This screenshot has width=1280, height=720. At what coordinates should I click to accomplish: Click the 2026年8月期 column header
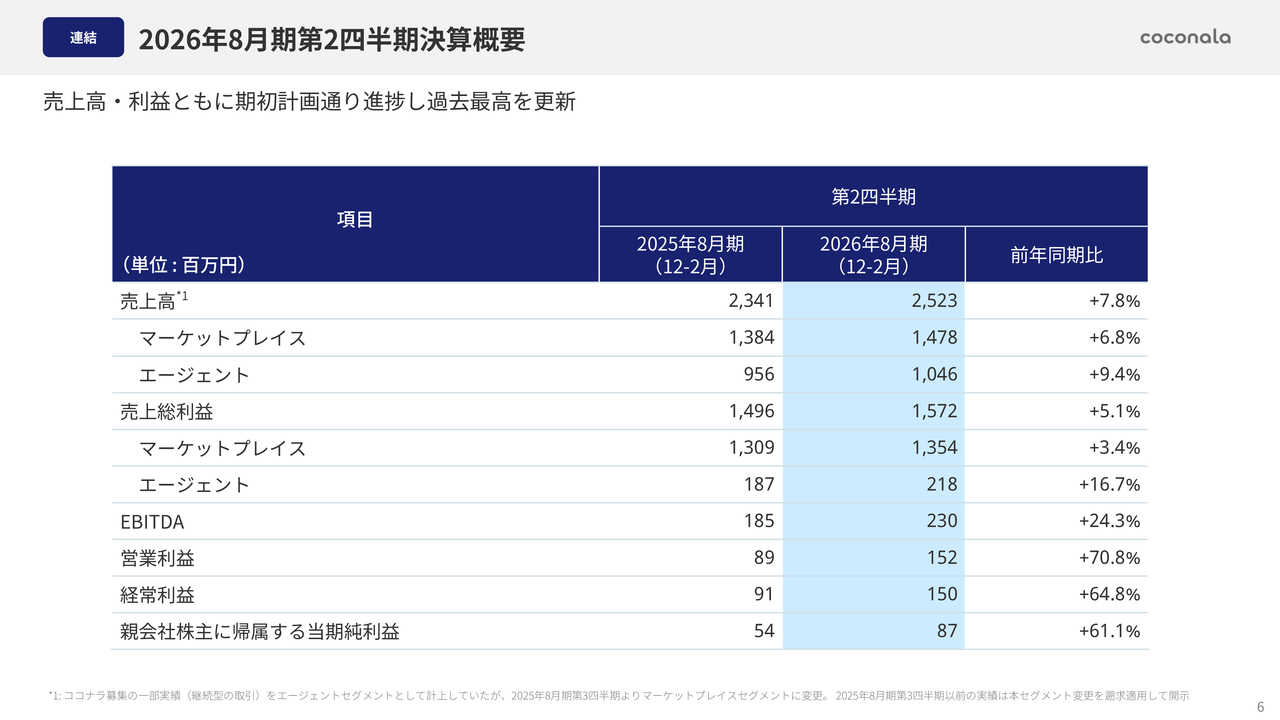tap(873, 255)
